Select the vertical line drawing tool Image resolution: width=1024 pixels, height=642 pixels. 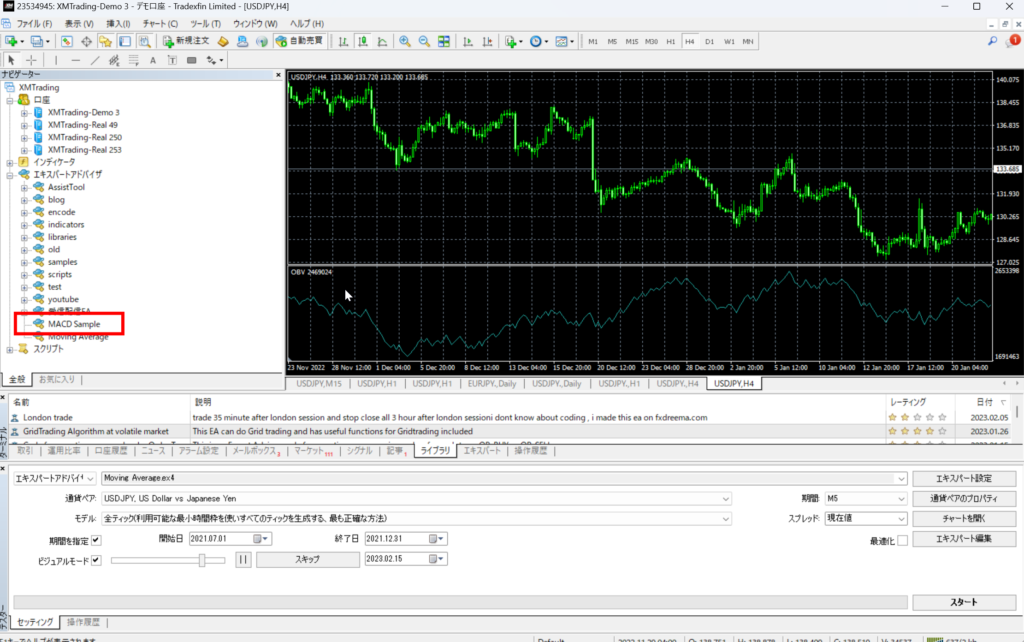tap(56, 60)
